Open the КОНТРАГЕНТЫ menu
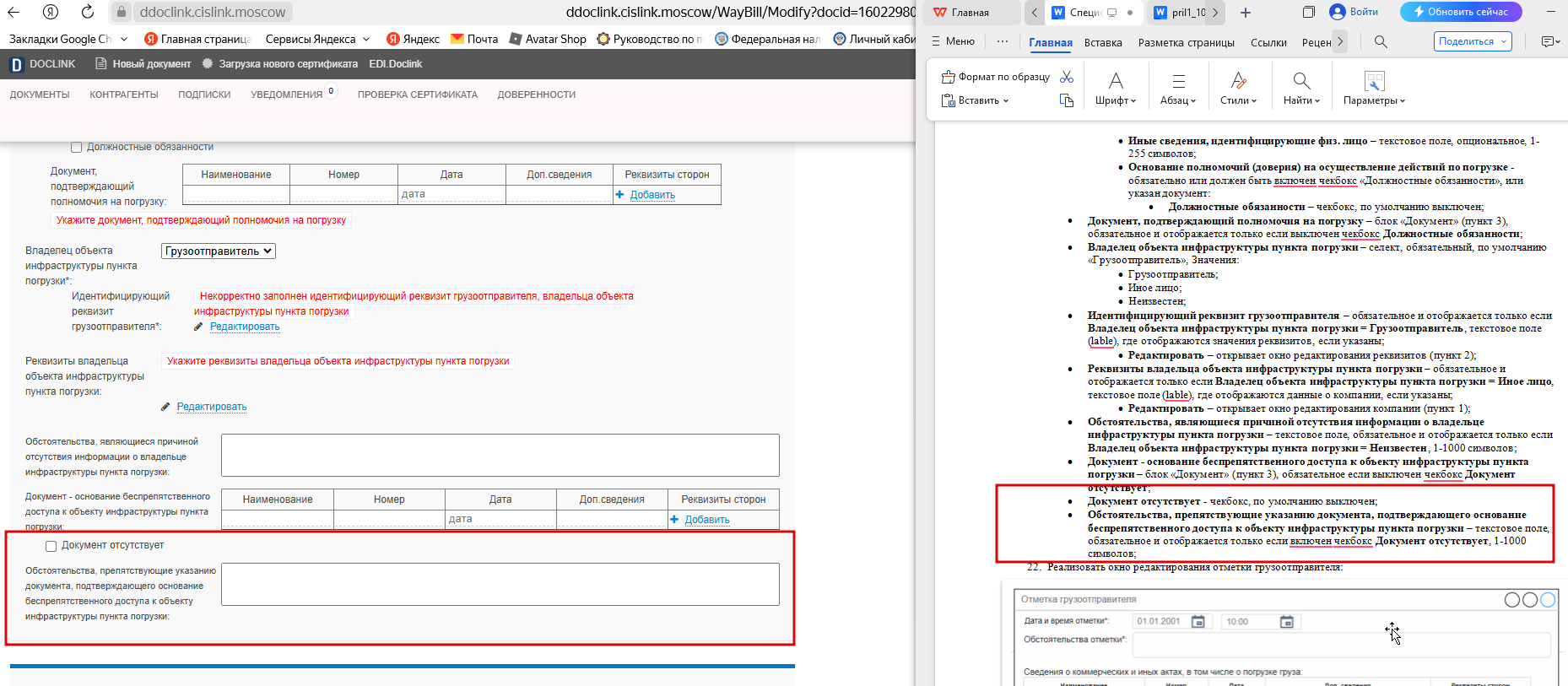This screenshot has height=686, width=1568. coord(124,95)
